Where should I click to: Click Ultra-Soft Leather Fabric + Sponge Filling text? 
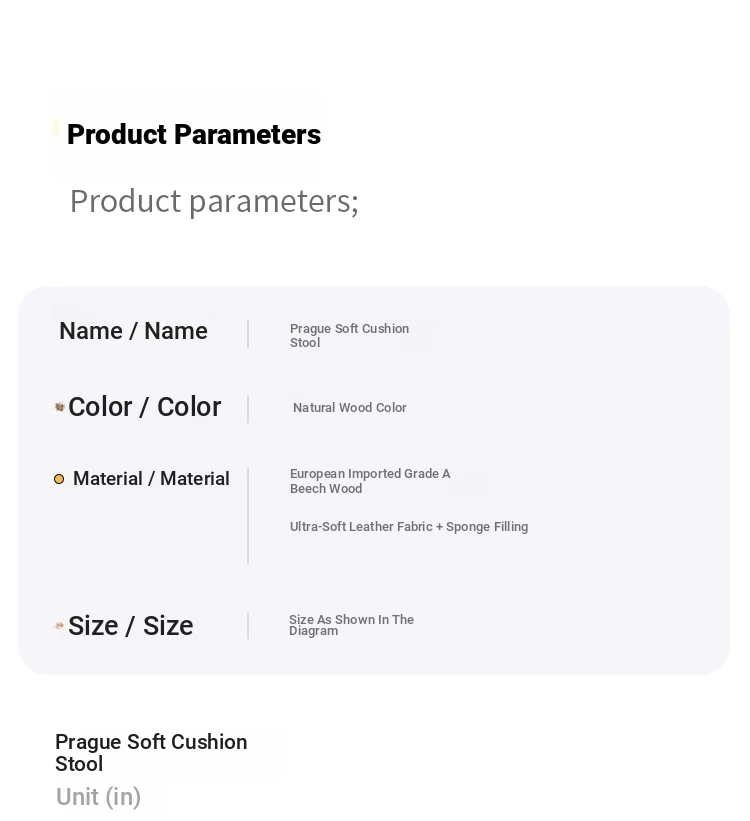pyautogui.click(x=409, y=527)
